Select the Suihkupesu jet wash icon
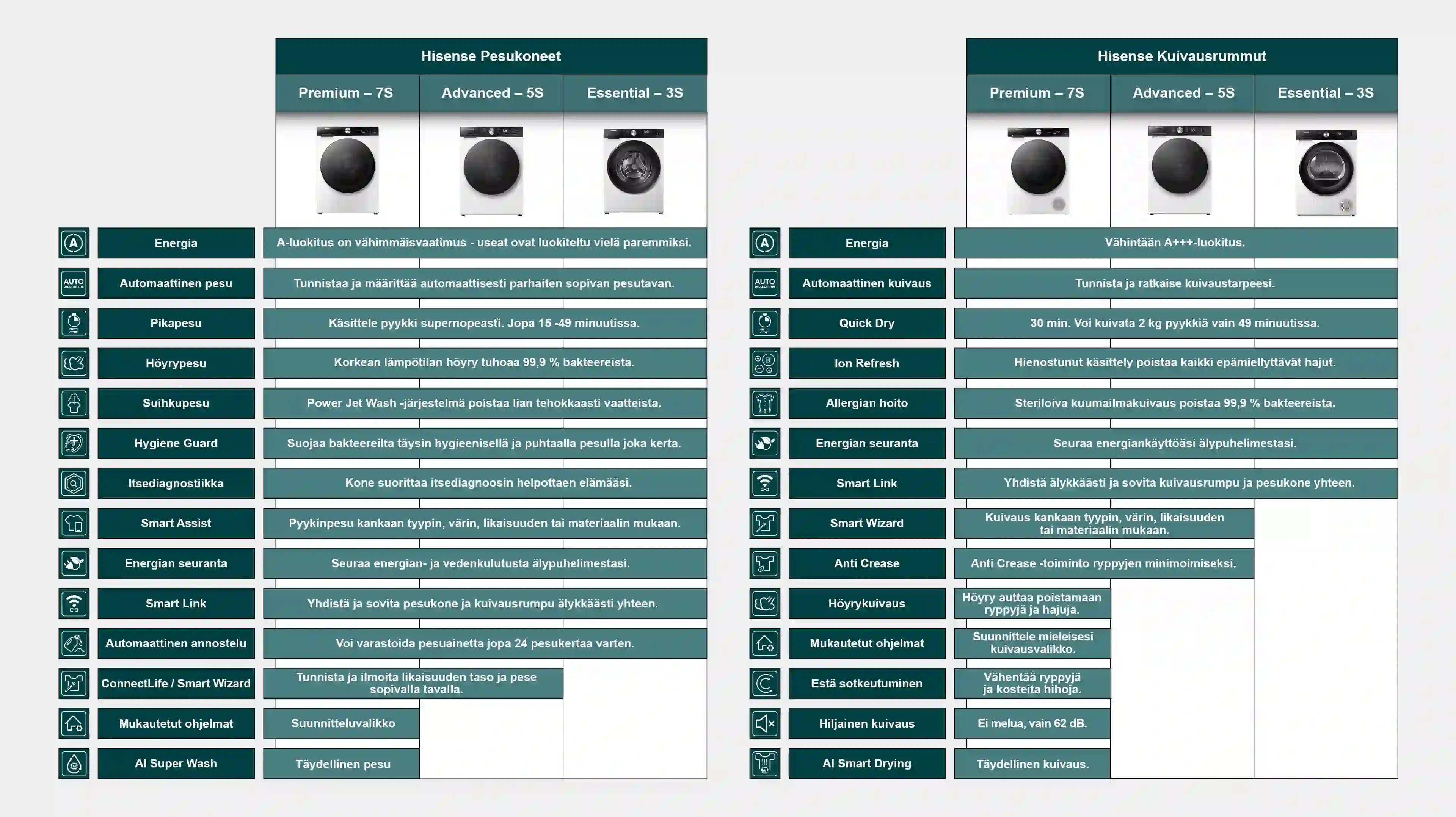 pos(74,403)
